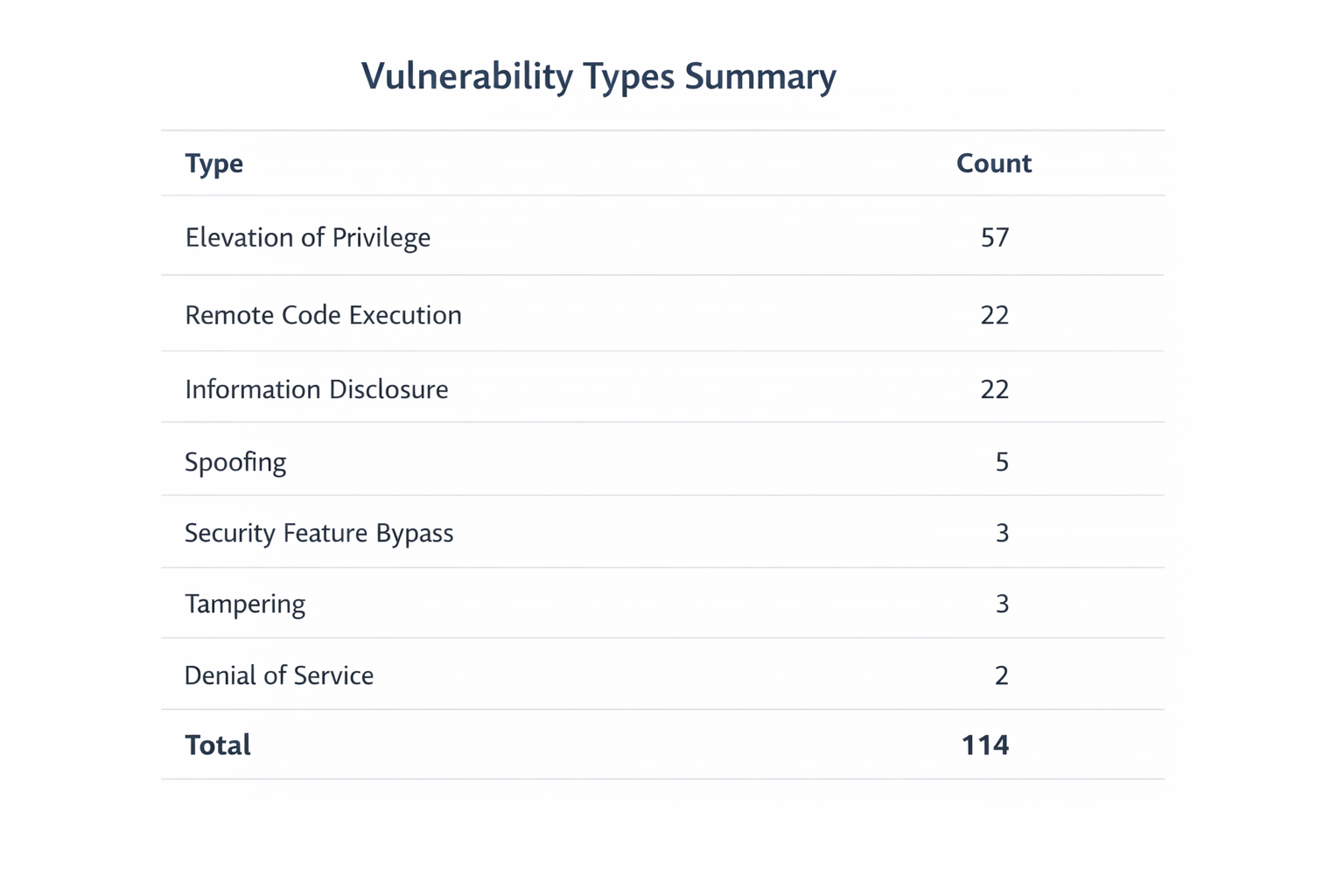Screen dimensions: 1344x896
Task: Click the word 'Vulnerability' in the heading
Action: tap(466, 77)
